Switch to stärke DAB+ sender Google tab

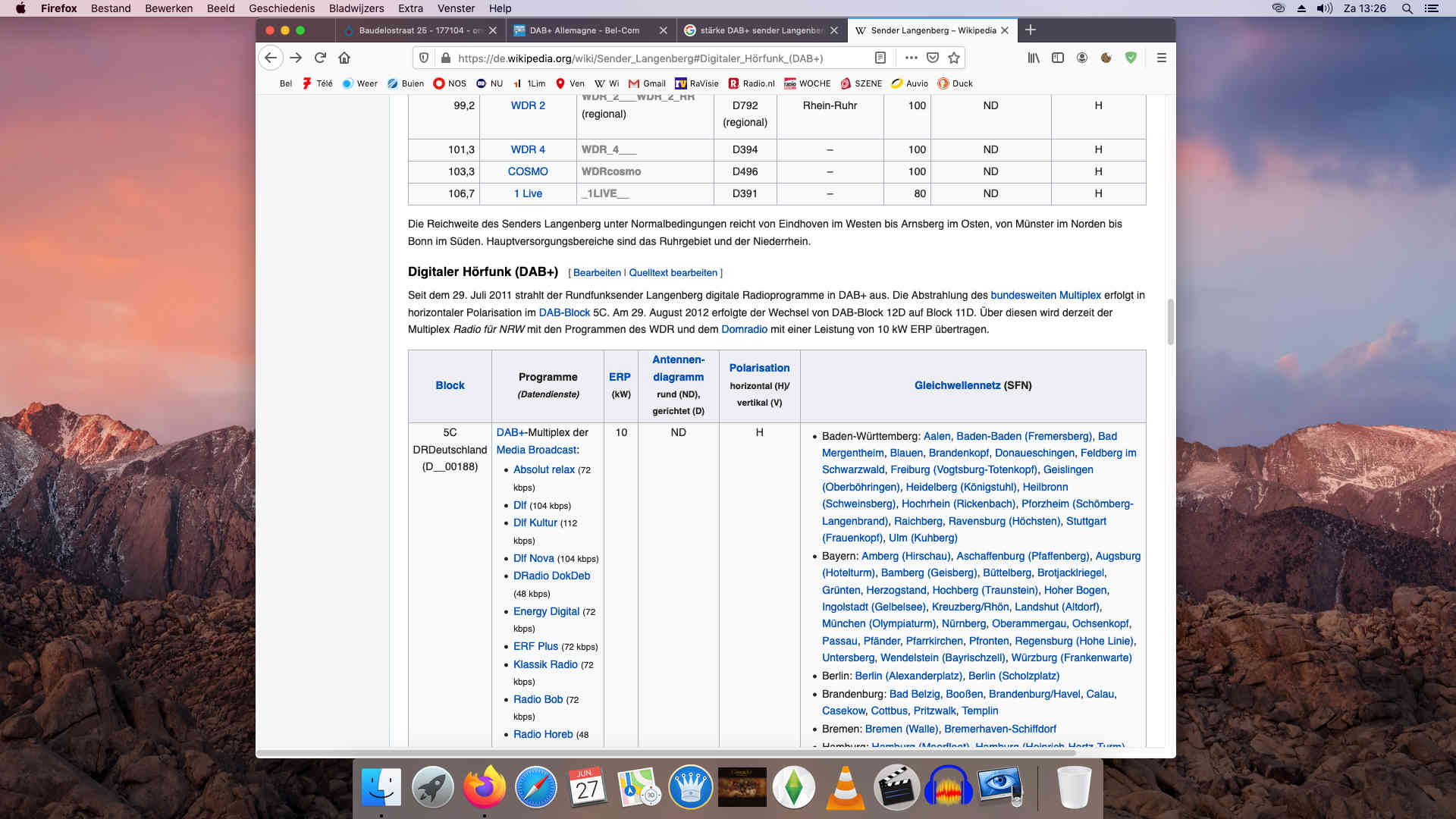tap(761, 30)
